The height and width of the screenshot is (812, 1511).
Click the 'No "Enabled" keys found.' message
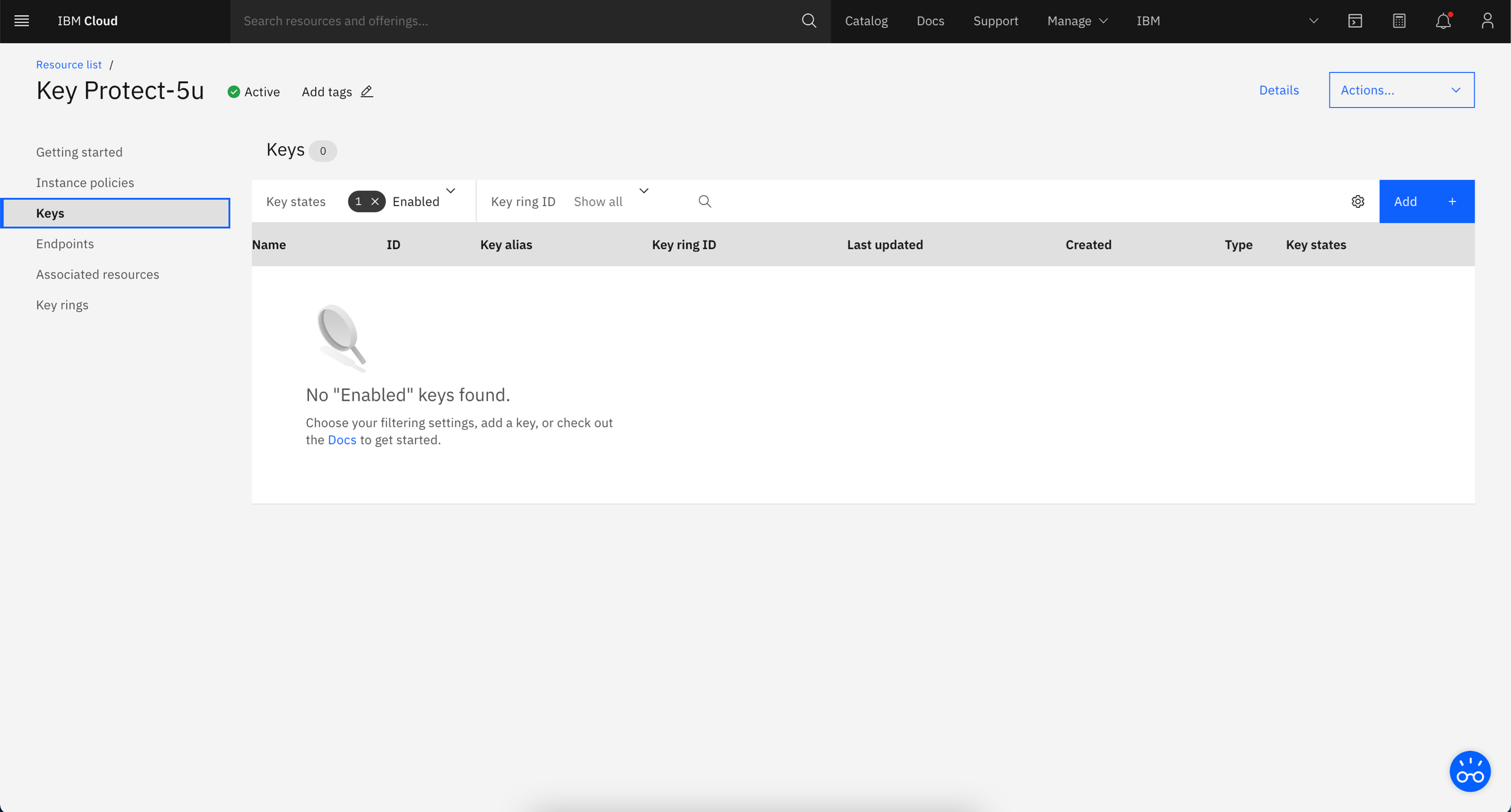(408, 395)
